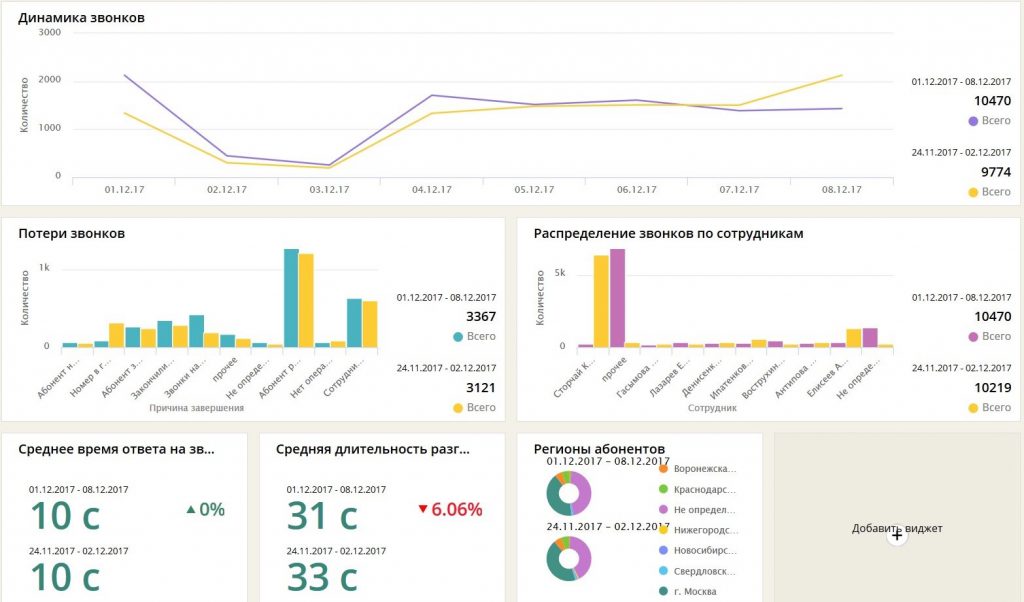Click teal bar for Сотрудни… in Потери звонков
1024x602 pixels.
point(354,323)
